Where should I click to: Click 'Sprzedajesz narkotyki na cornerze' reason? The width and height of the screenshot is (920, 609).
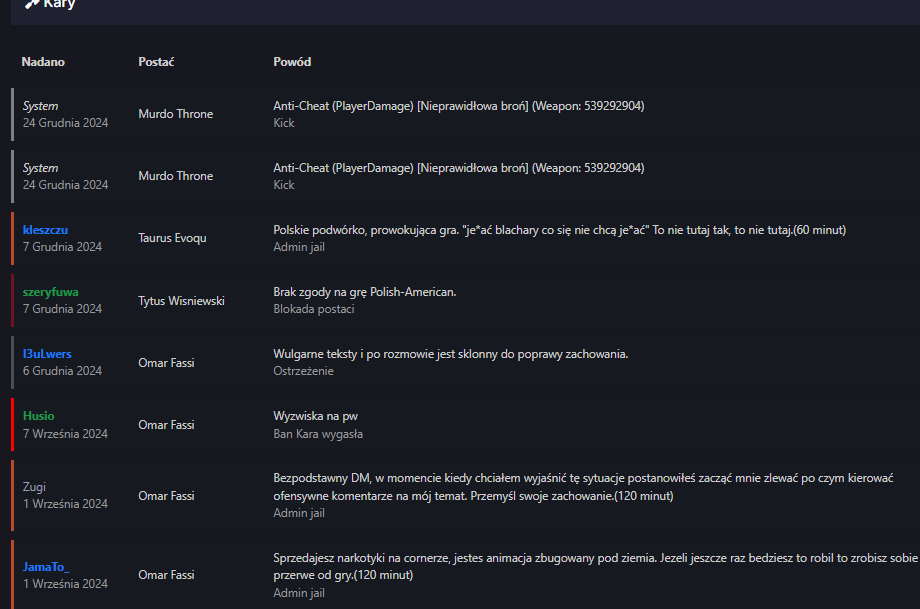click(x=596, y=566)
